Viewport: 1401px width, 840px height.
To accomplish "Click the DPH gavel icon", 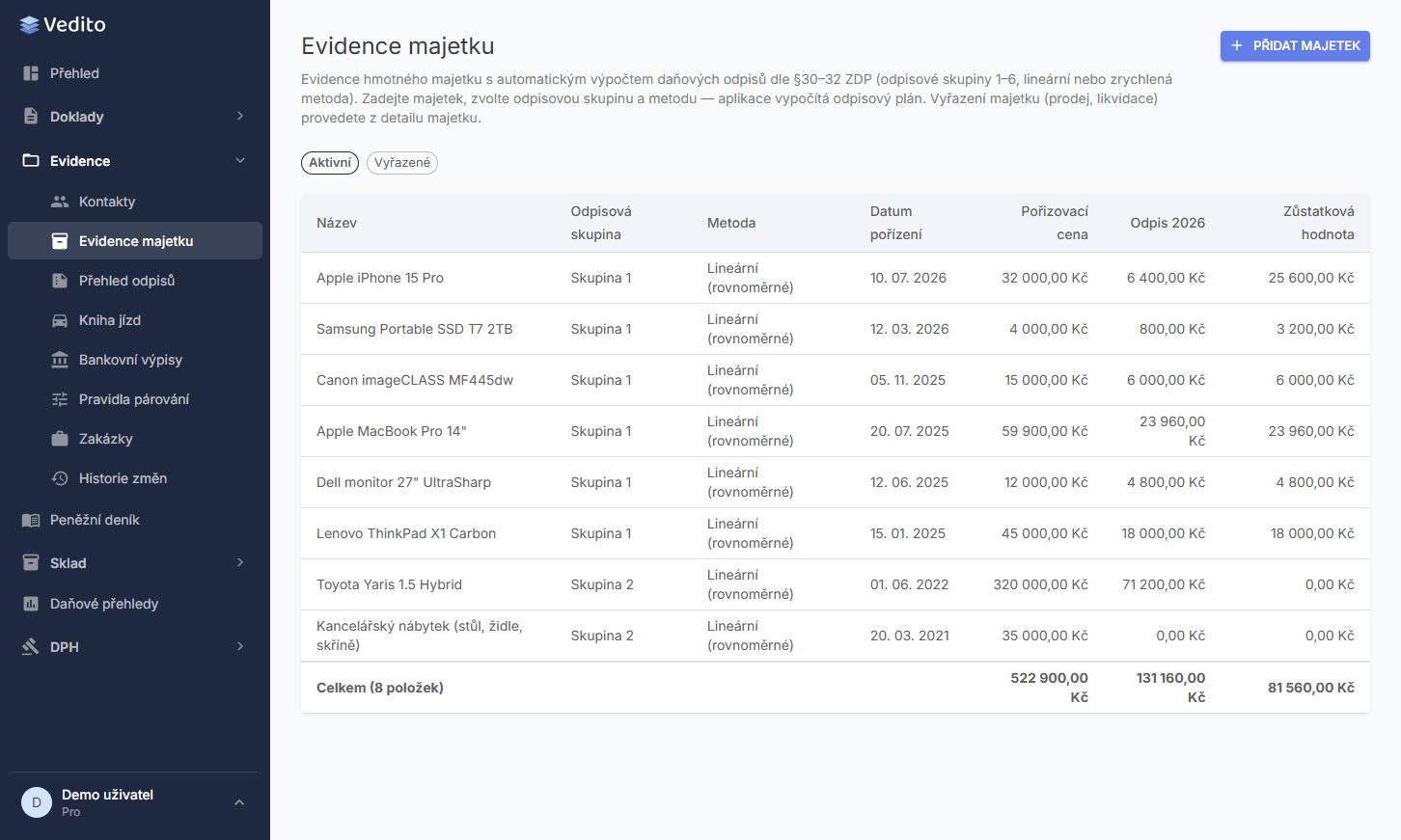I will (x=31, y=647).
